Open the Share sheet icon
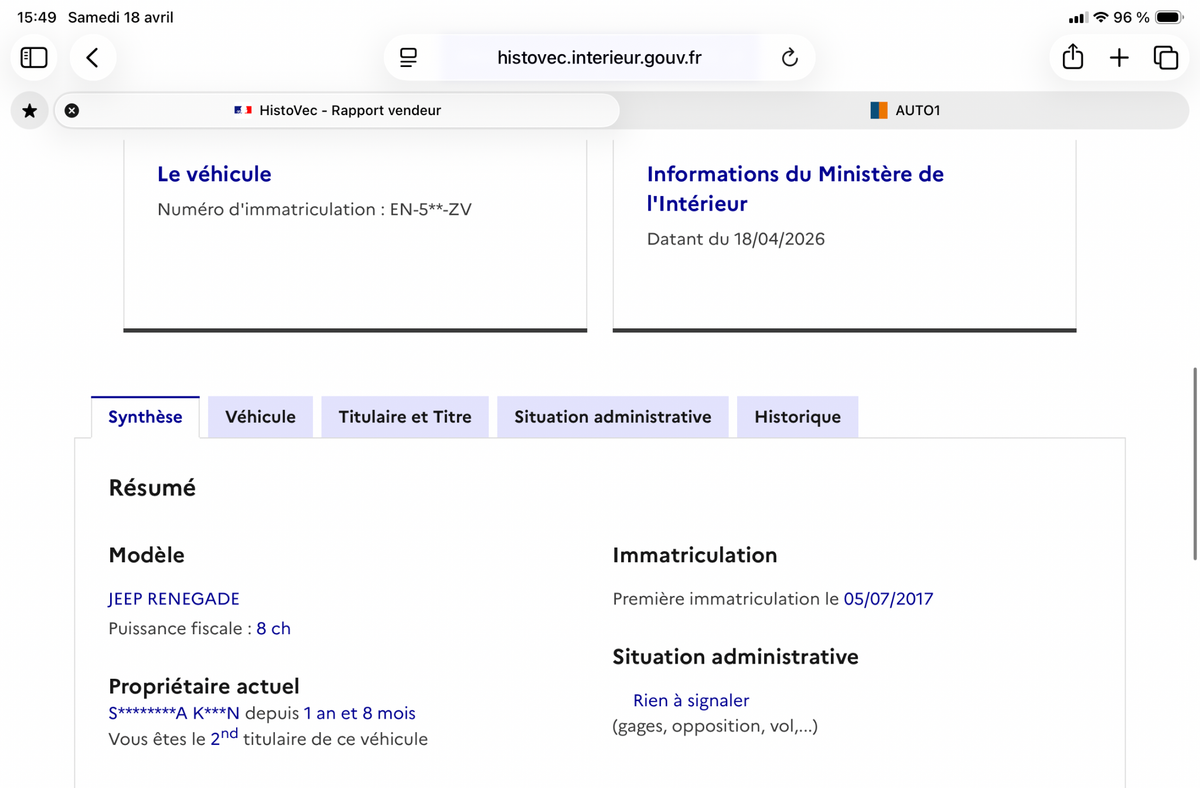This screenshot has height=788, width=1200. tap(1073, 57)
